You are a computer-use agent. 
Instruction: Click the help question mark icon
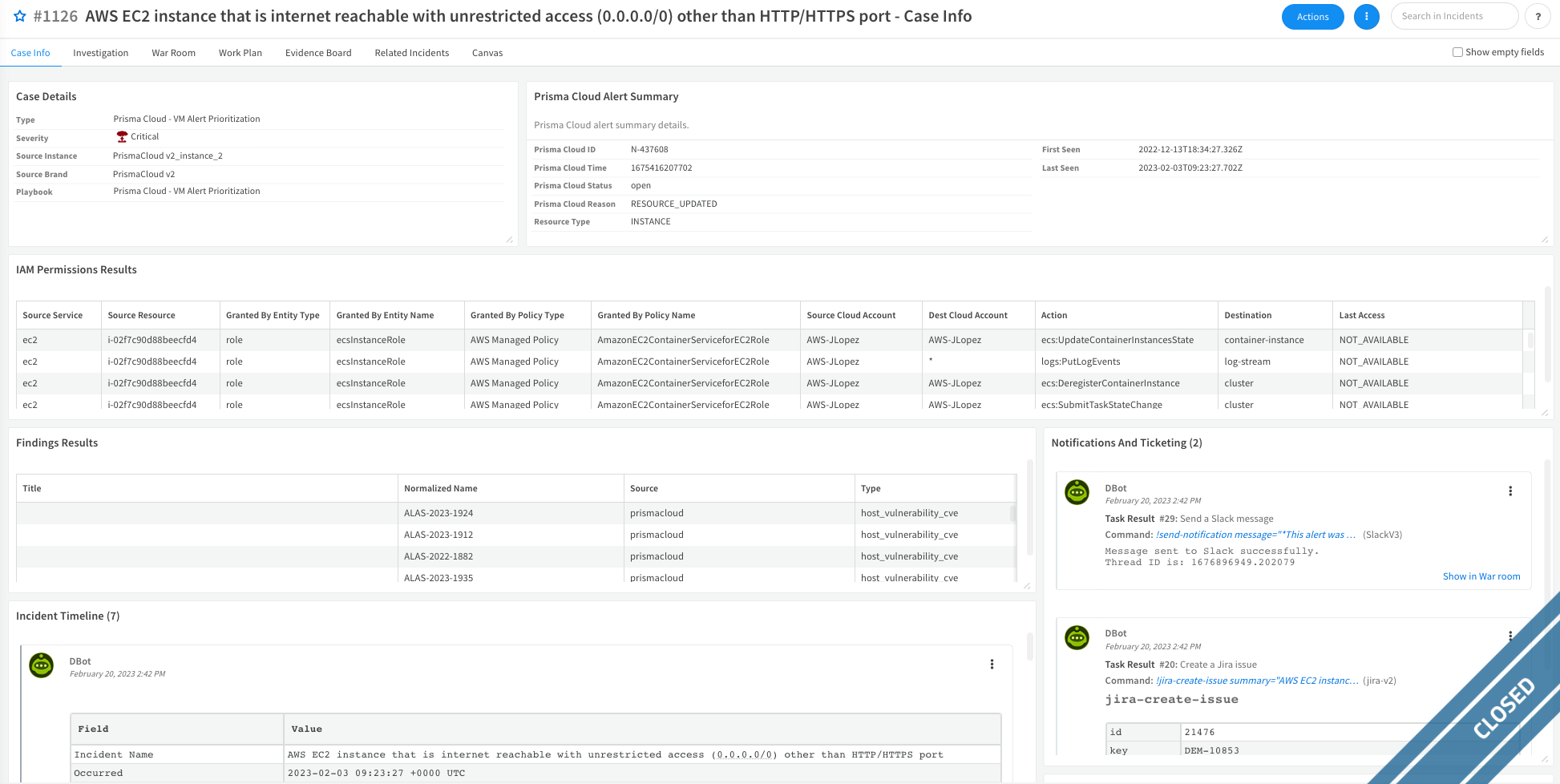coord(1537,17)
